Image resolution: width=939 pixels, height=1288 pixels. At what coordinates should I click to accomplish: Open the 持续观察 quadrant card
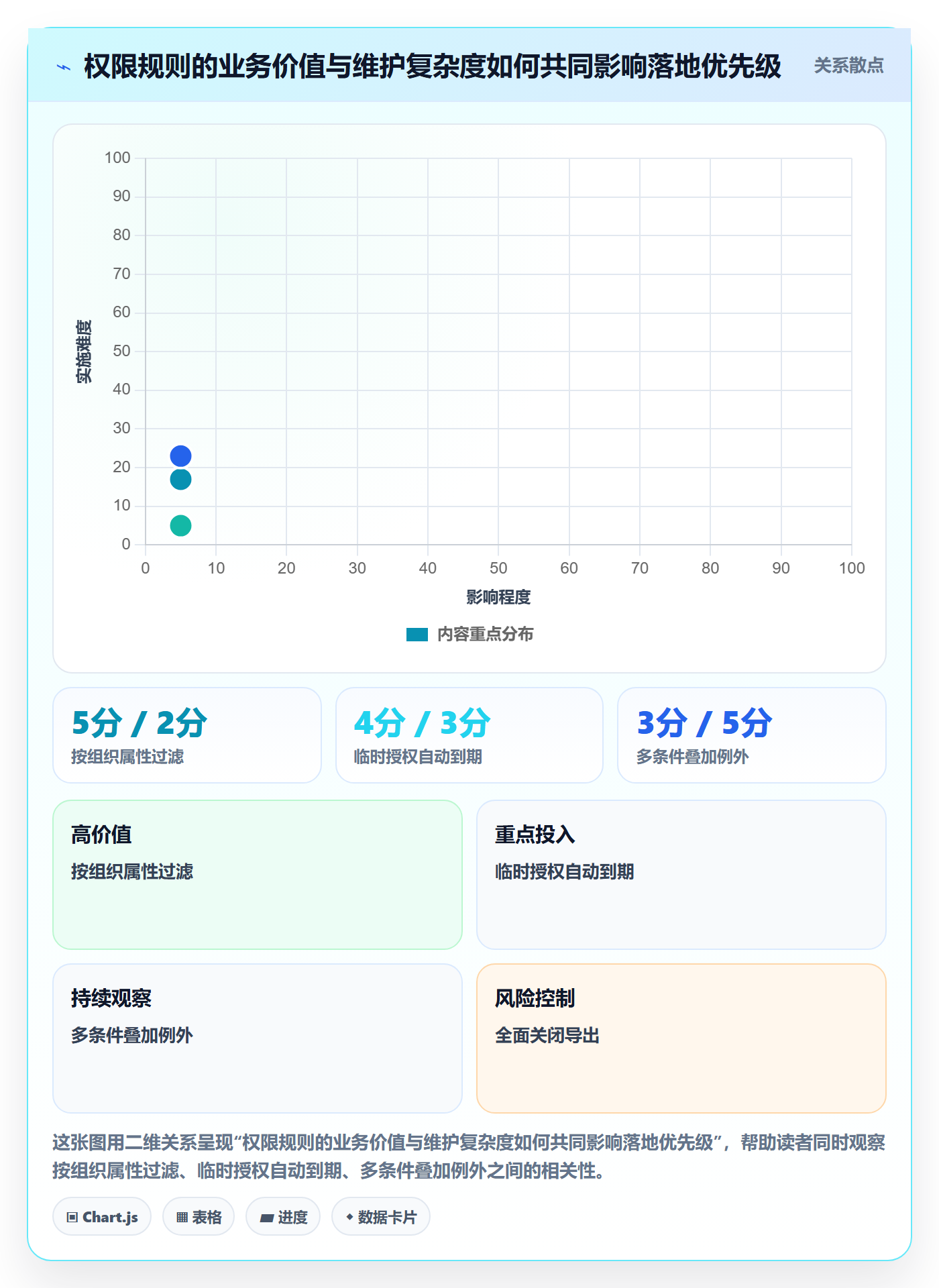tap(258, 1038)
